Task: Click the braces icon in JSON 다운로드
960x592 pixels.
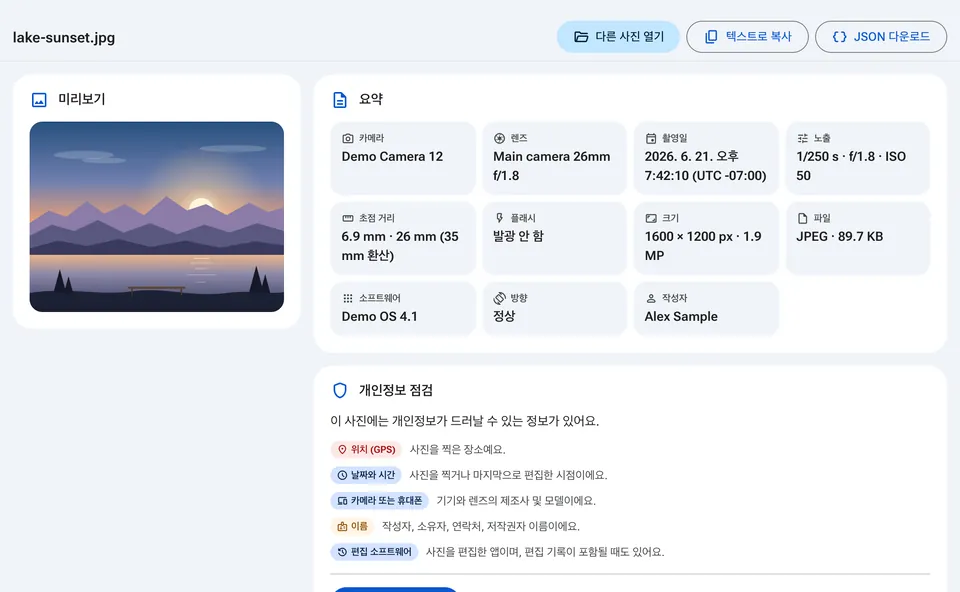Action: (839, 37)
